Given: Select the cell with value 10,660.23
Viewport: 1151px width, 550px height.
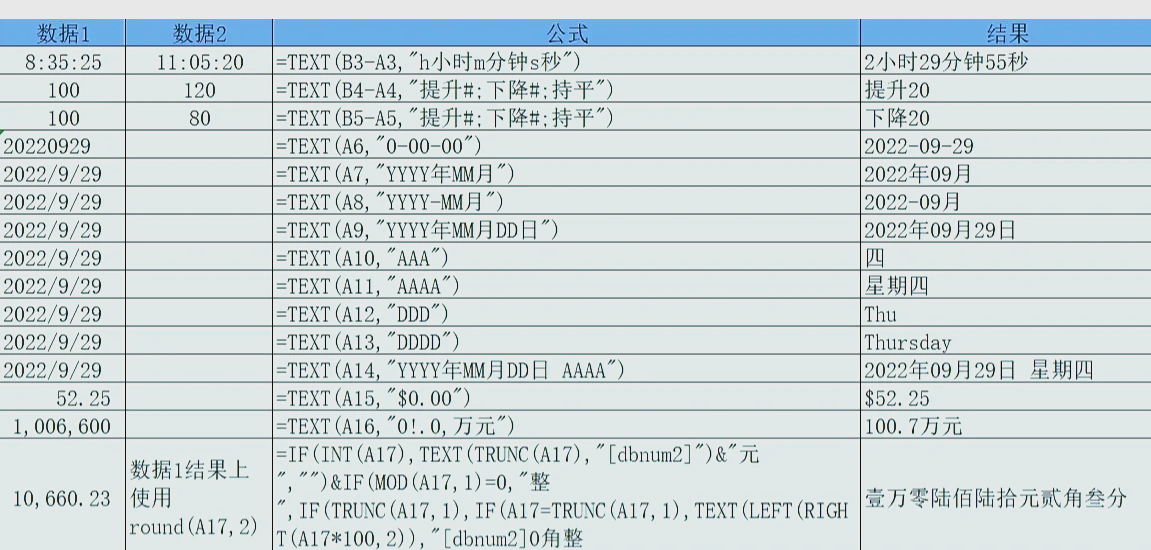Looking at the screenshot, I should [x=64, y=497].
